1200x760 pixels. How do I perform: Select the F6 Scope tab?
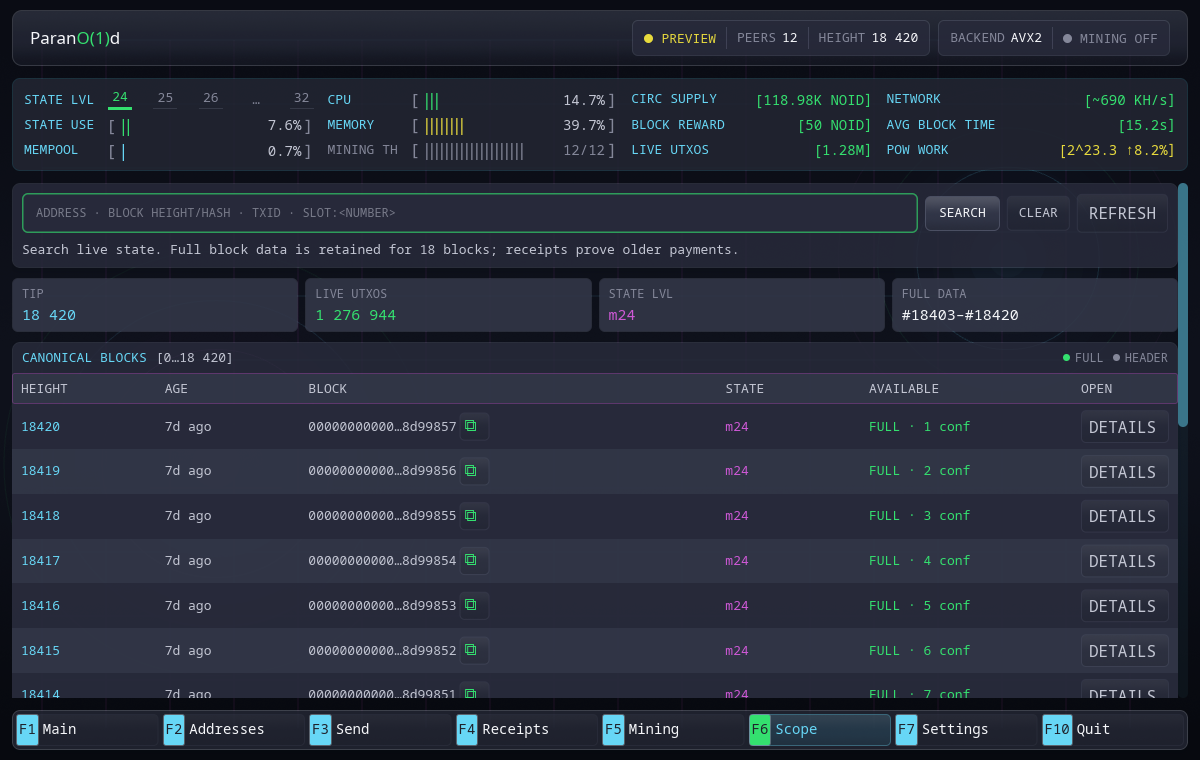pyautogui.click(x=819, y=729)
